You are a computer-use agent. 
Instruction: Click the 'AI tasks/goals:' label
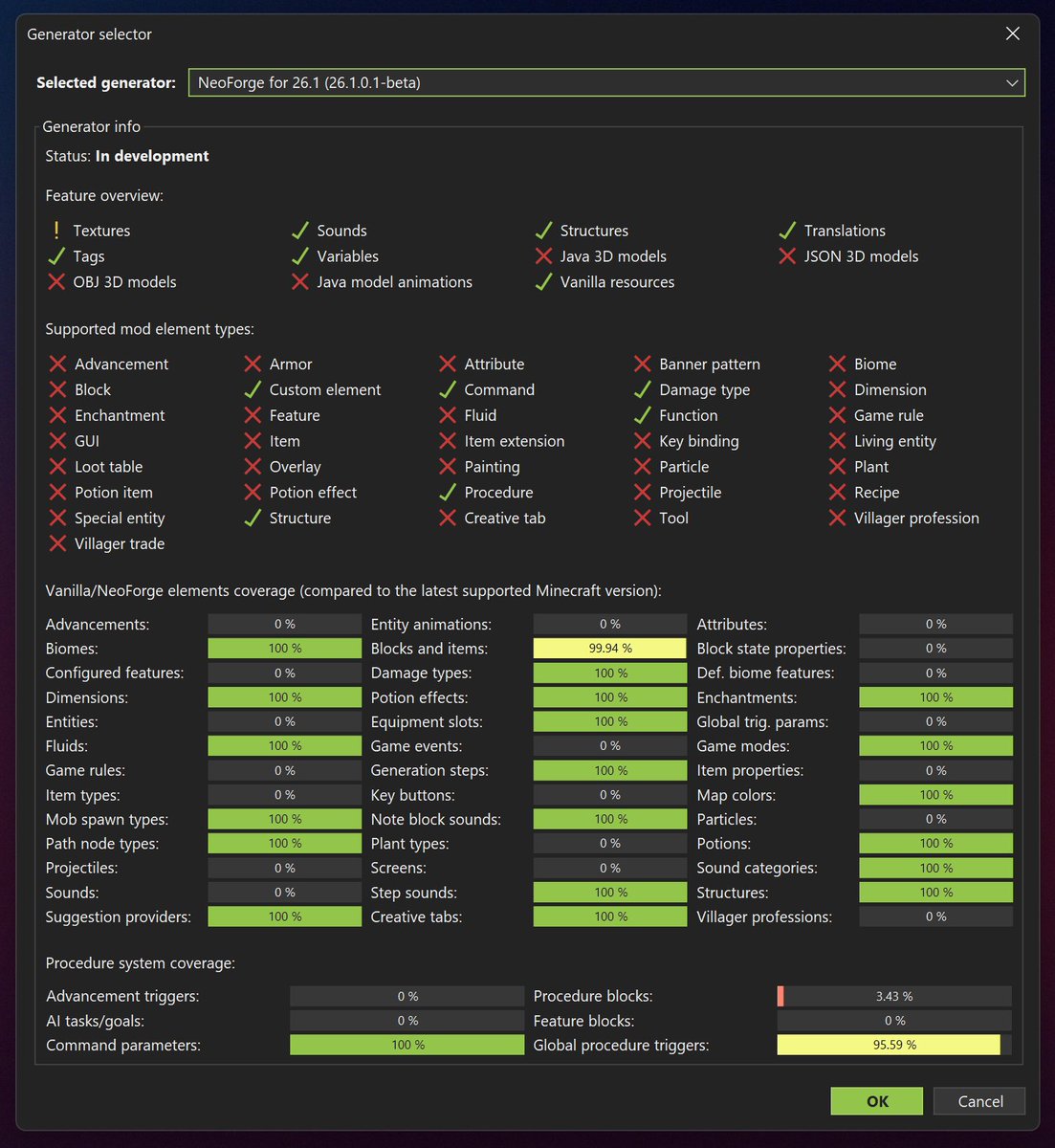tap(96, 1021)
